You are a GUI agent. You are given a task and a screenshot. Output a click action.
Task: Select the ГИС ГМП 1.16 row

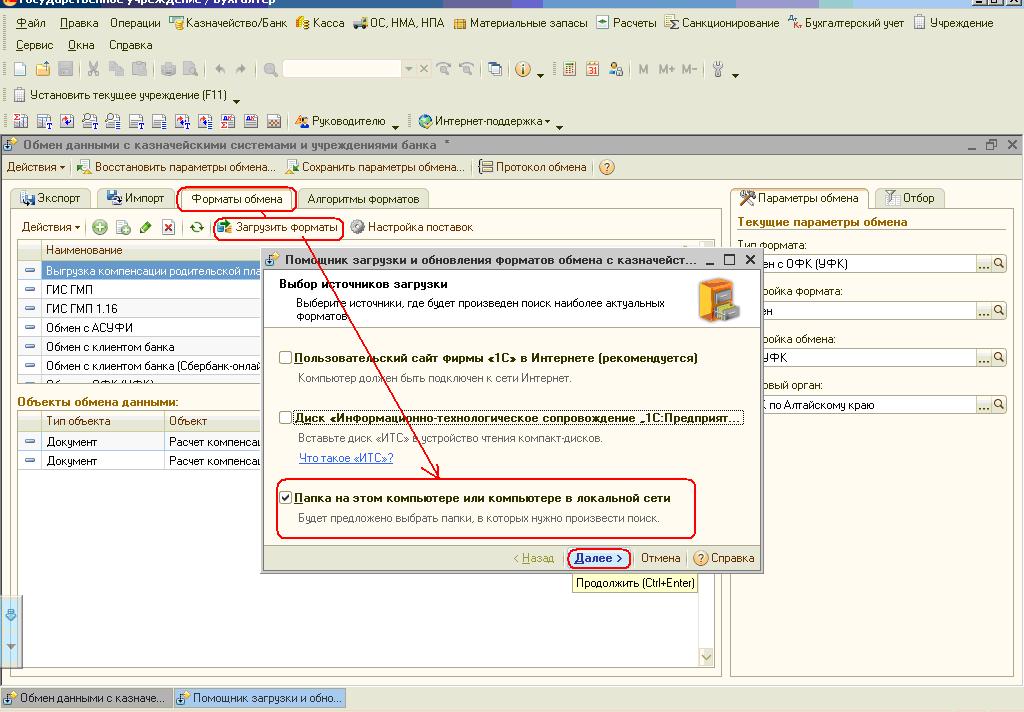(x=82, y=309)
